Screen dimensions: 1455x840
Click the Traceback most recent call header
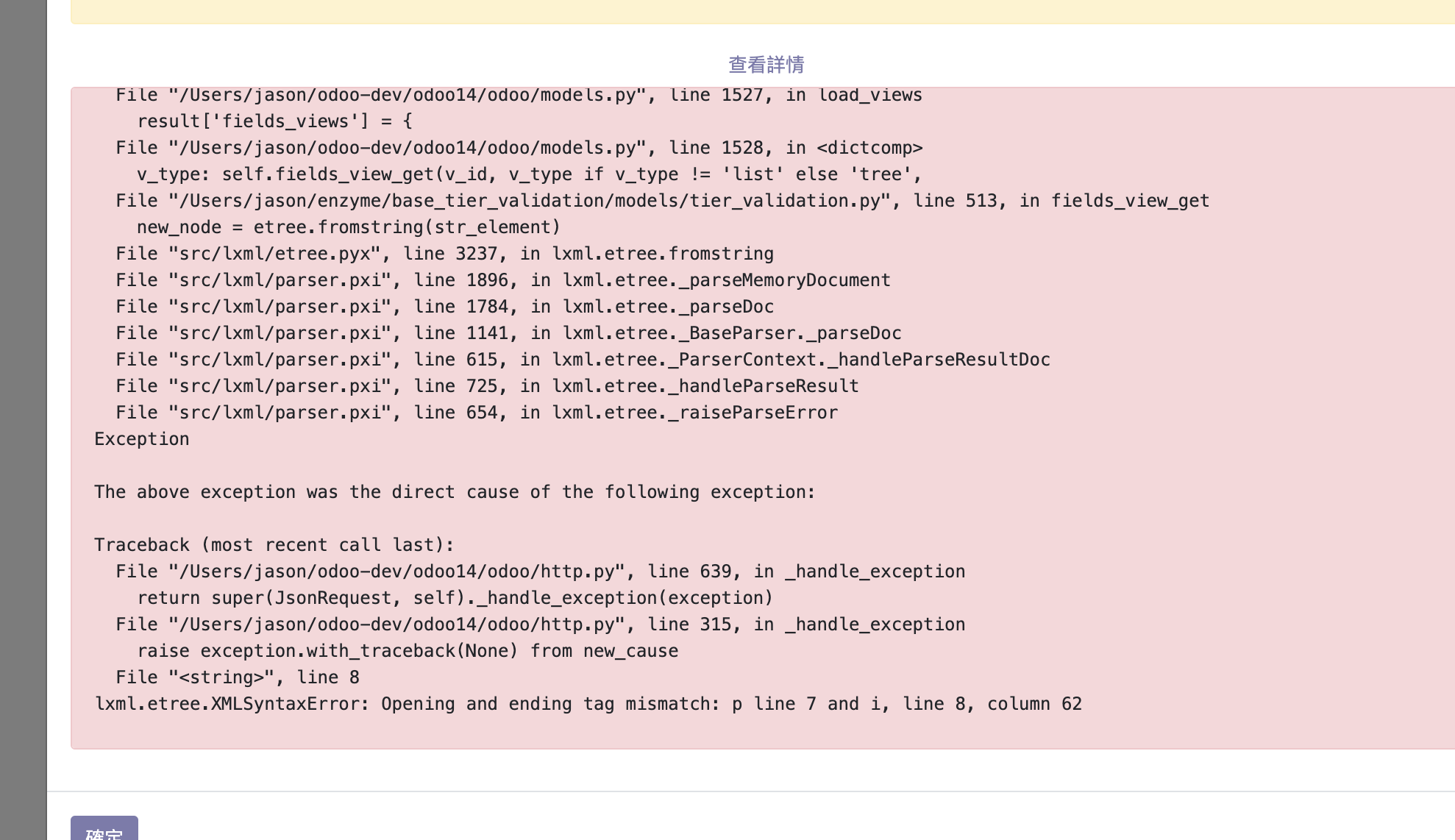tap(274, 544)
